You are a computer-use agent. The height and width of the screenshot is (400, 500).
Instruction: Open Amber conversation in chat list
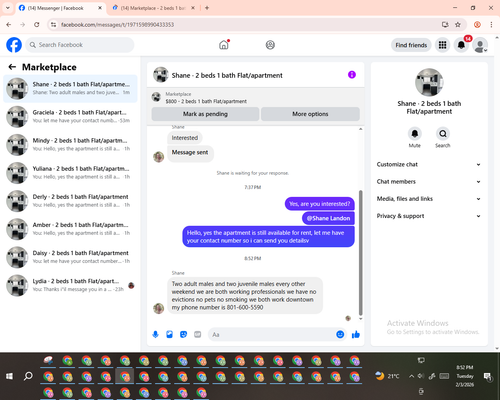point(70,229)
